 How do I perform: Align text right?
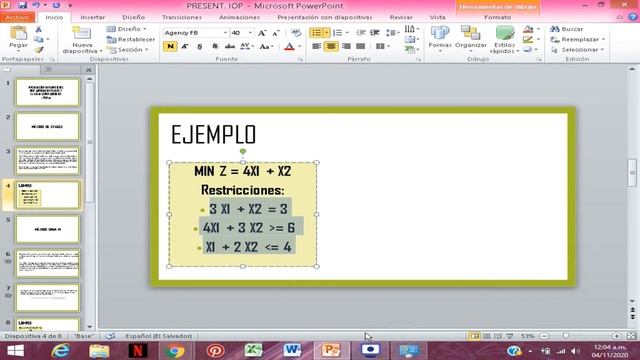[346, 47]
